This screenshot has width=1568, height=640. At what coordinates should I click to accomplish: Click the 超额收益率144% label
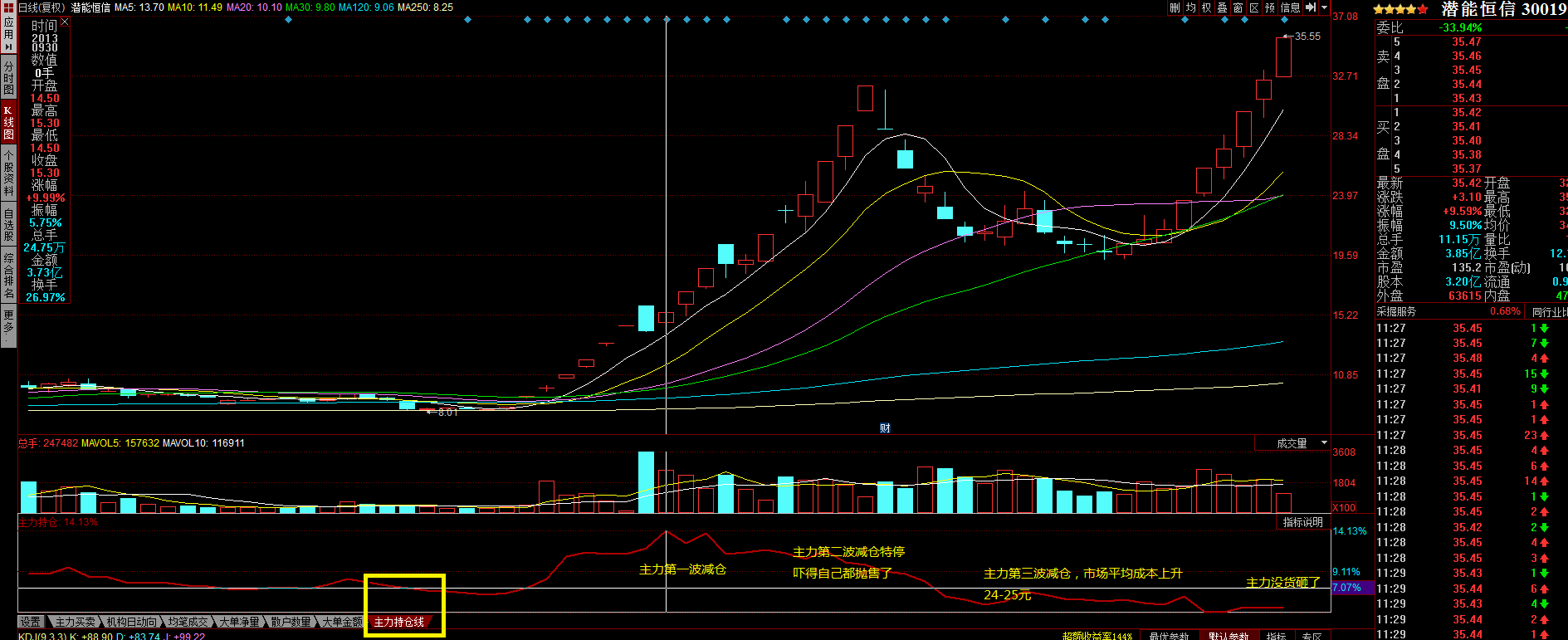pos(1097,636)
